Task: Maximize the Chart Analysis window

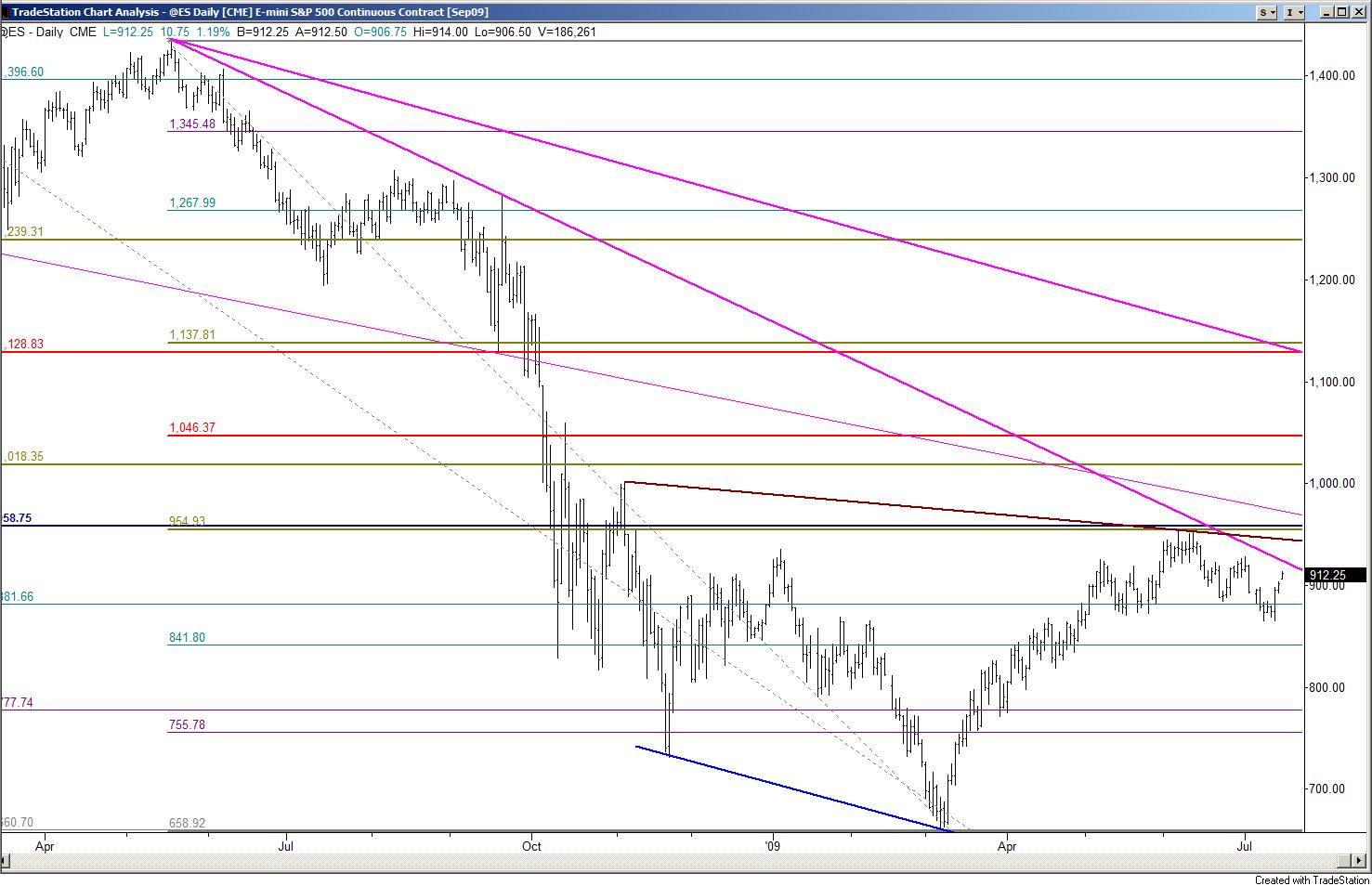Action: [1342, 12]
